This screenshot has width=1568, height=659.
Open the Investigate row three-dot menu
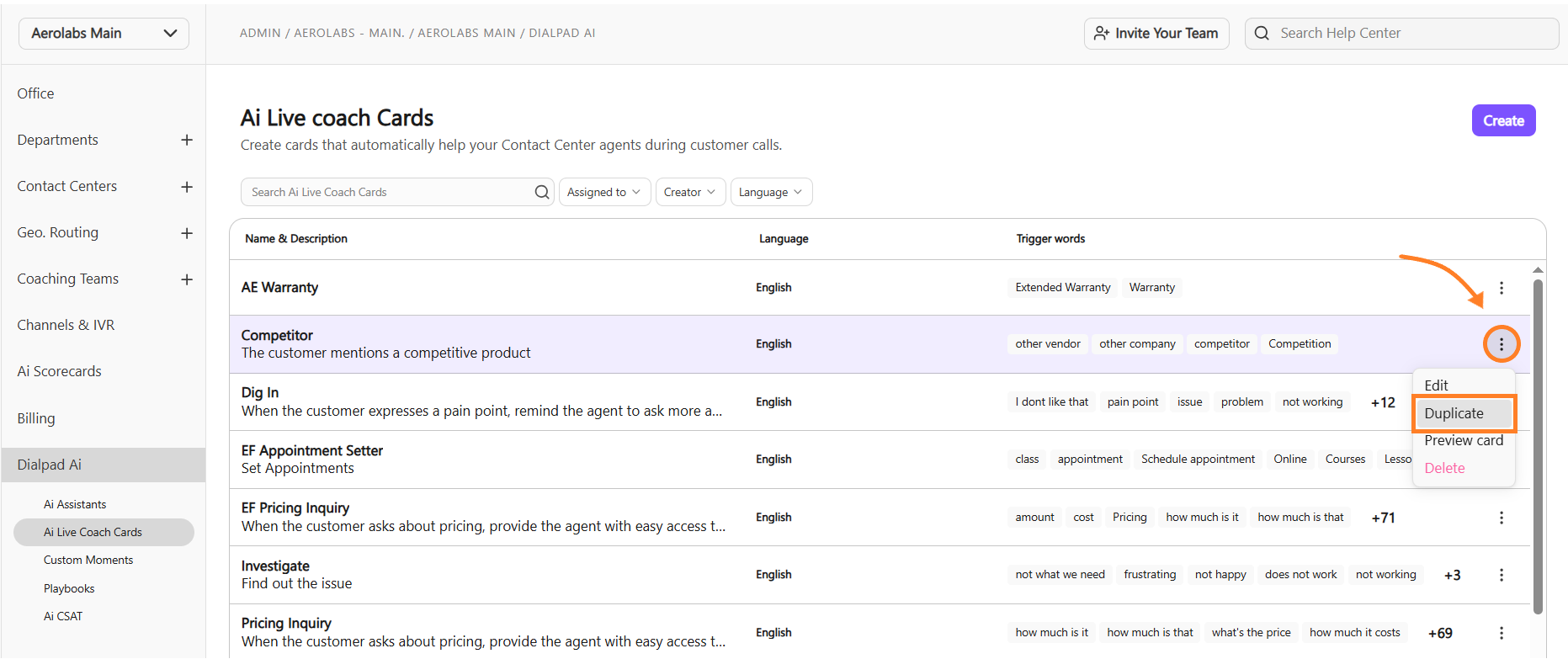1501,575
